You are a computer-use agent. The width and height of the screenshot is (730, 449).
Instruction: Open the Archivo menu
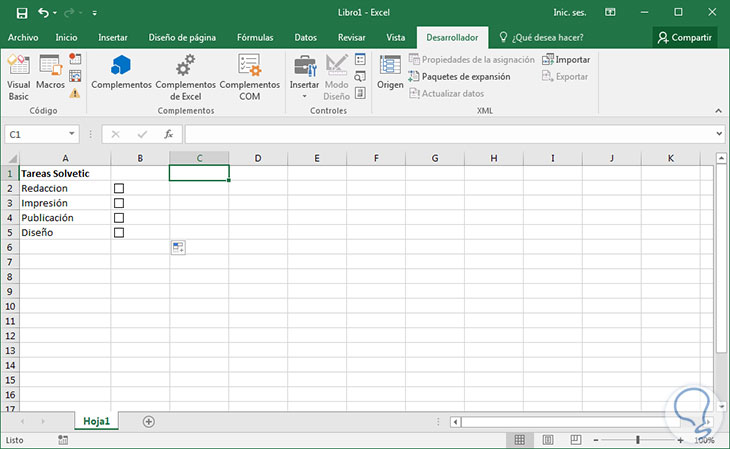tap(23, 37)
